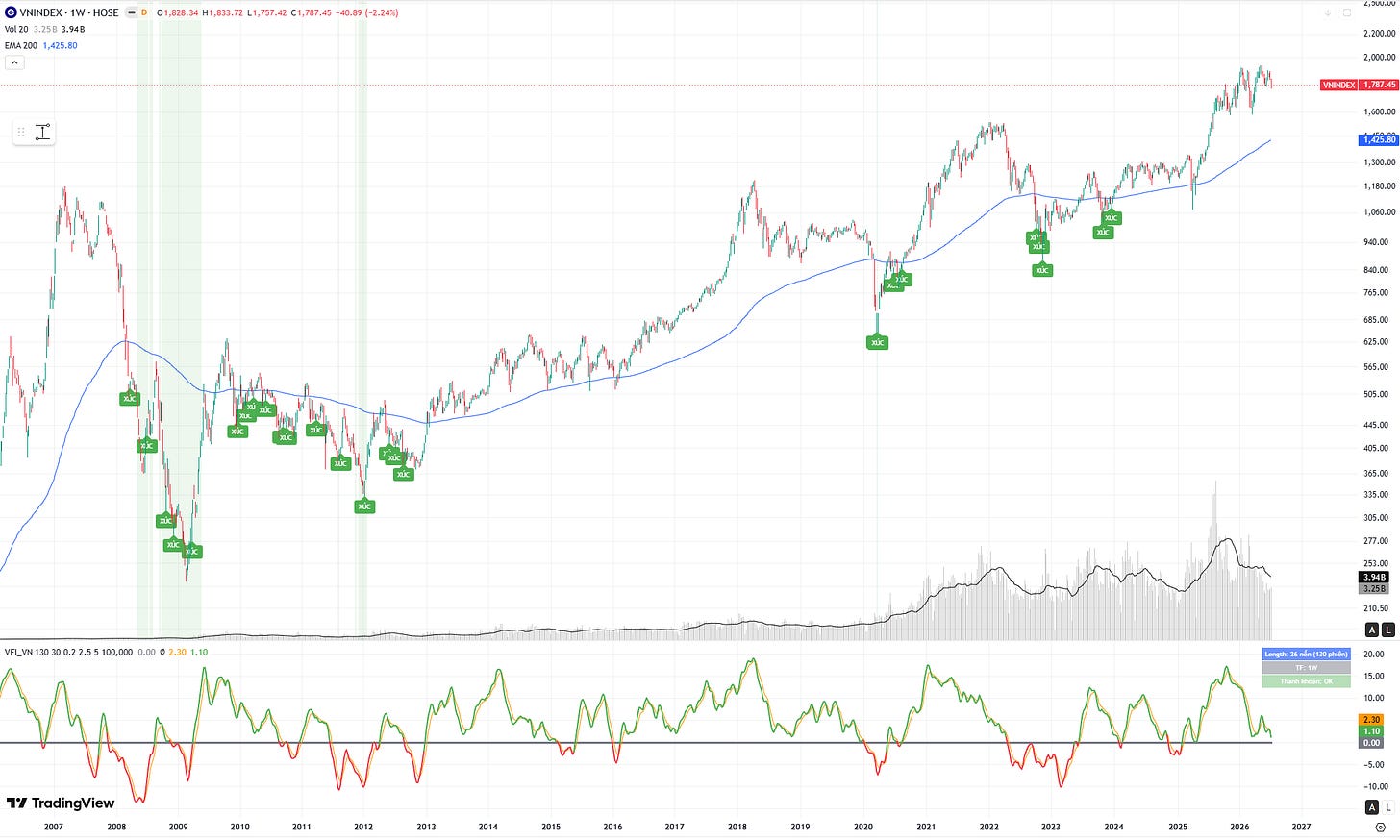
Task: Click the green Thanh khoản: OK cell
Action: click(x=1306, y=681)
